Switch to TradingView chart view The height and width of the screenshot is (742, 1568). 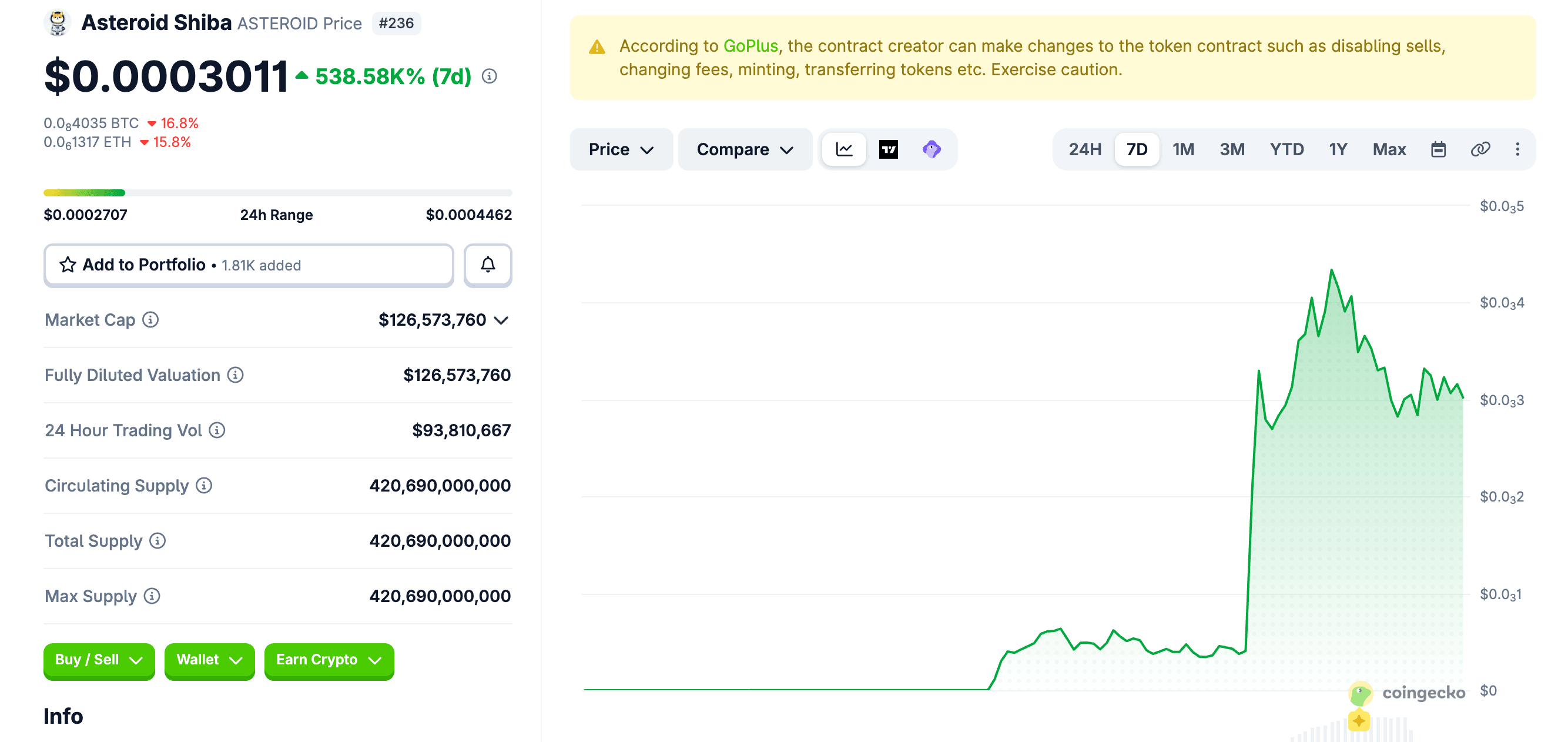888,149
